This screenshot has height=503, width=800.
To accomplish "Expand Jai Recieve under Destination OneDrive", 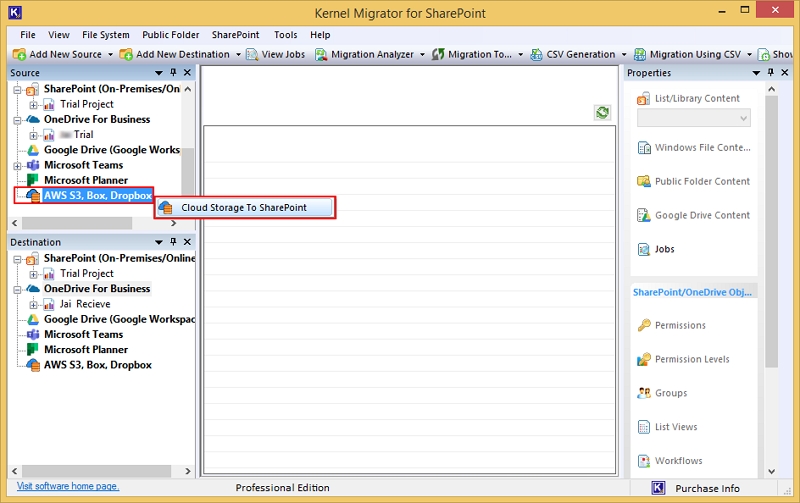I will pos(33,305).
